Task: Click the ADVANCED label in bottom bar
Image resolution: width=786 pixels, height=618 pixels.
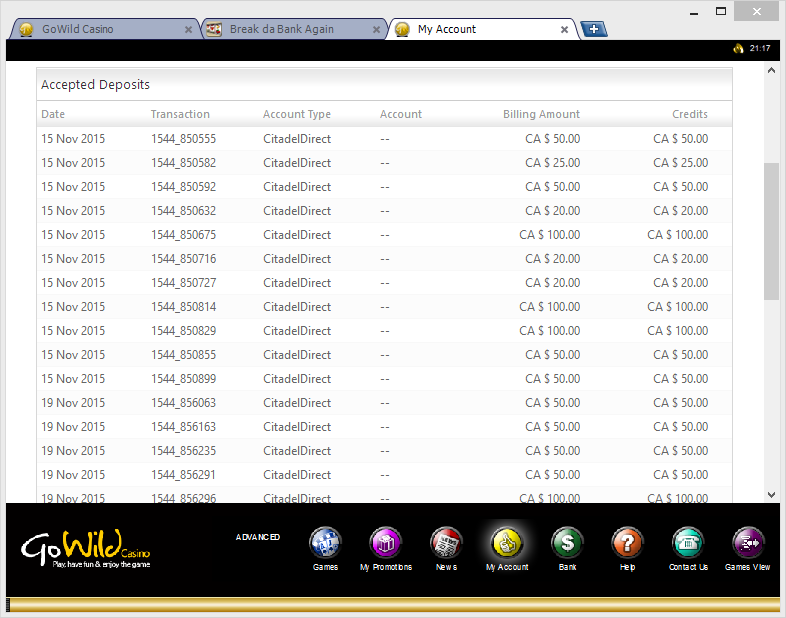Action: tap(258, 537)
